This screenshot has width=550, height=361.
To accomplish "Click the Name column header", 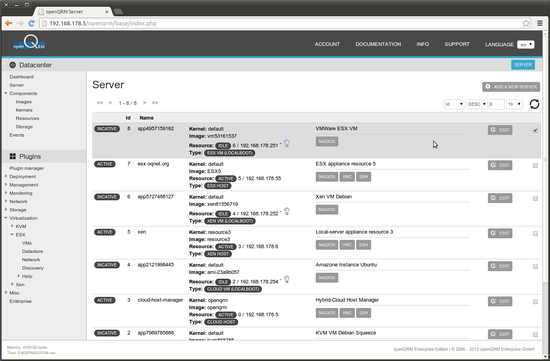I will pyautogui.click(x=146, y=118).
